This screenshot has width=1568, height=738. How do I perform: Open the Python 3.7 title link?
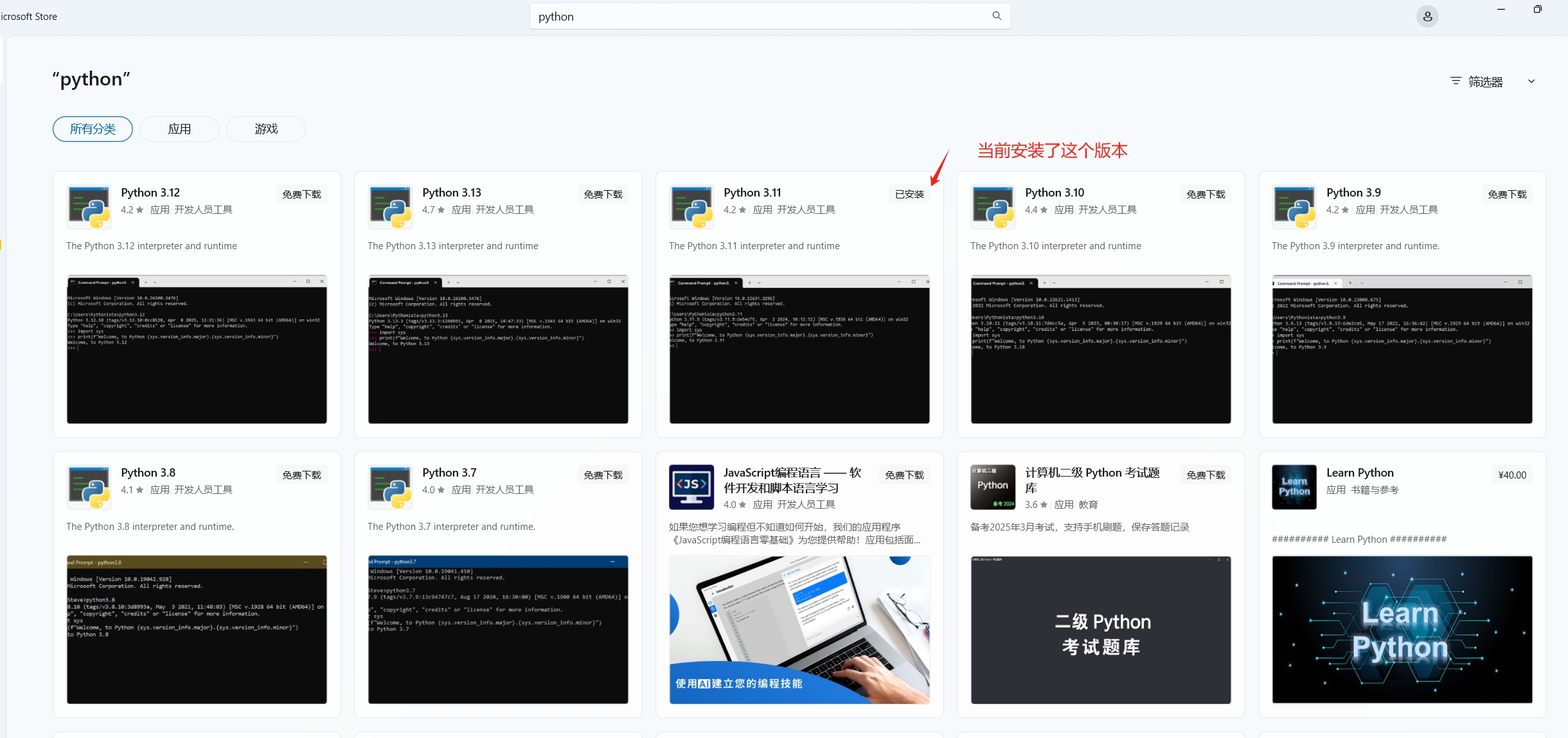[x=450, y=473]
